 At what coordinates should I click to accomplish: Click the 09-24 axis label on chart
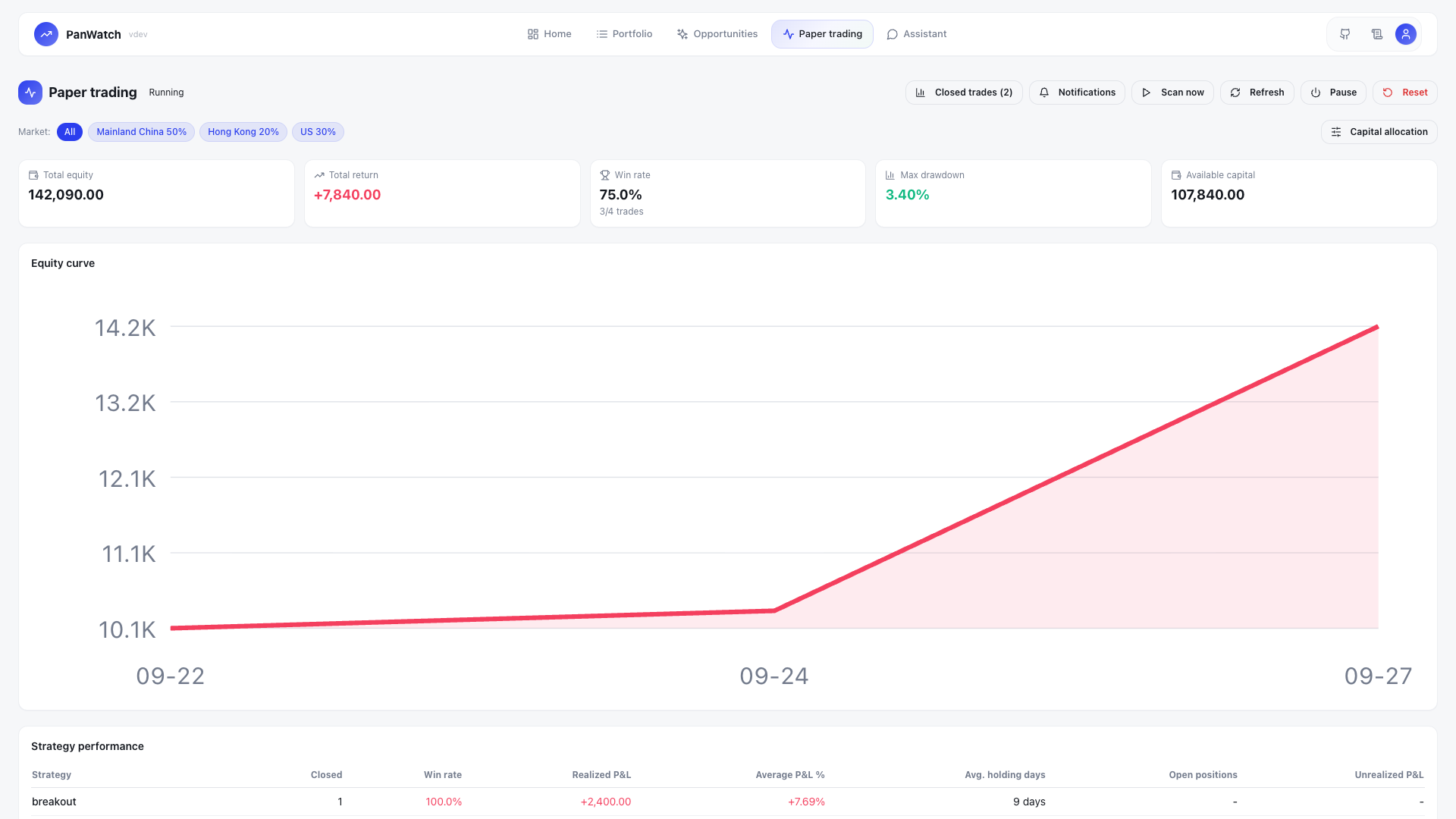pyautogui.click(x=774, y=676)
